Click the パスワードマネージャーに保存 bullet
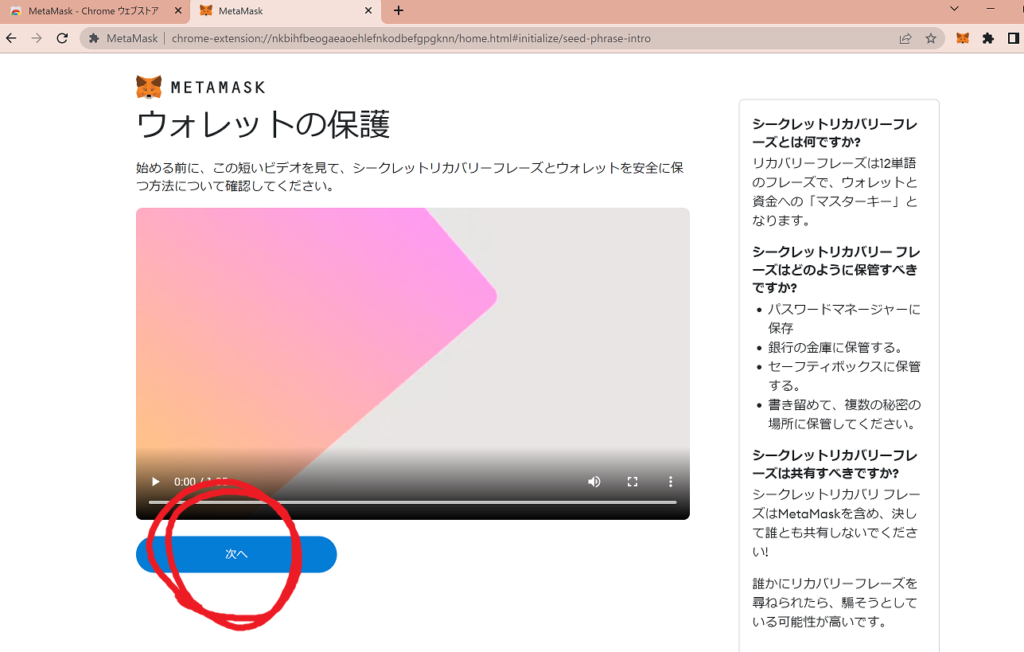1024x652 pixels. coord(844,318)
